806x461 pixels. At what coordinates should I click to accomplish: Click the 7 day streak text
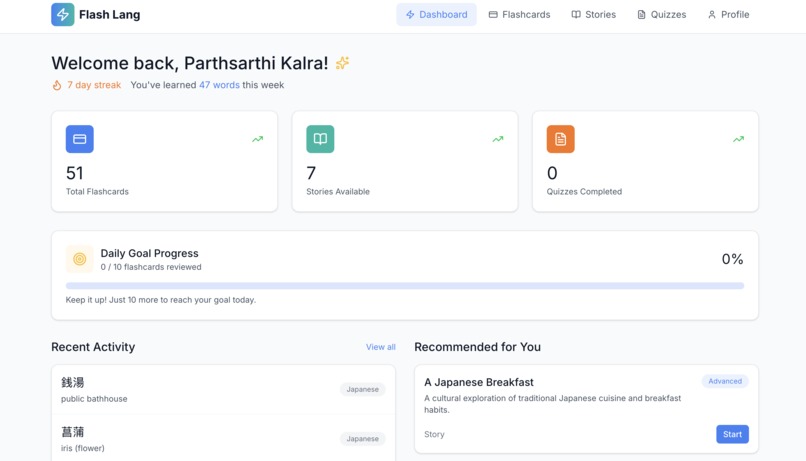point(94,85)
